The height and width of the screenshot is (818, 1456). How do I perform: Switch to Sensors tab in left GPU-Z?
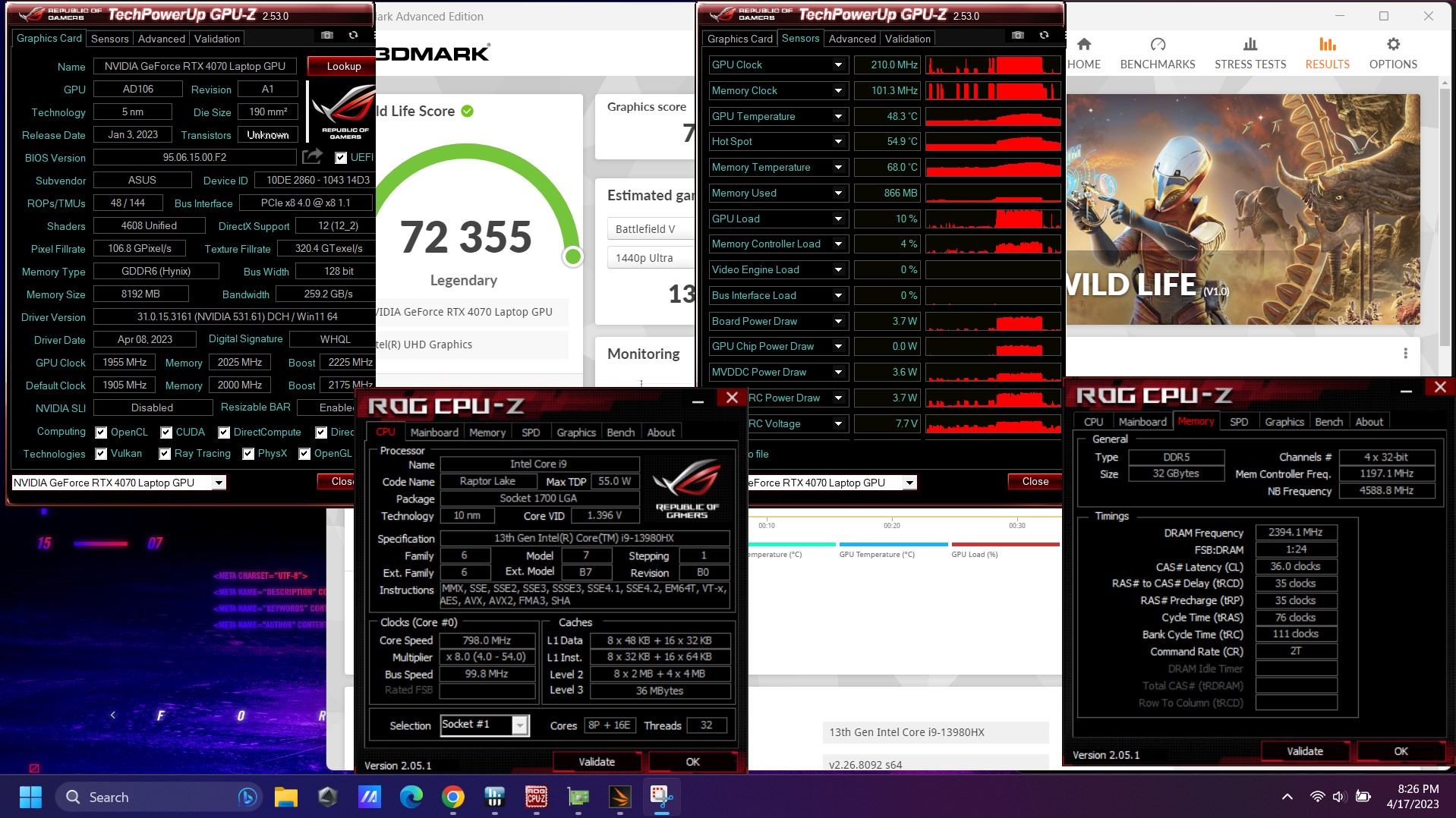click(109, 39)
